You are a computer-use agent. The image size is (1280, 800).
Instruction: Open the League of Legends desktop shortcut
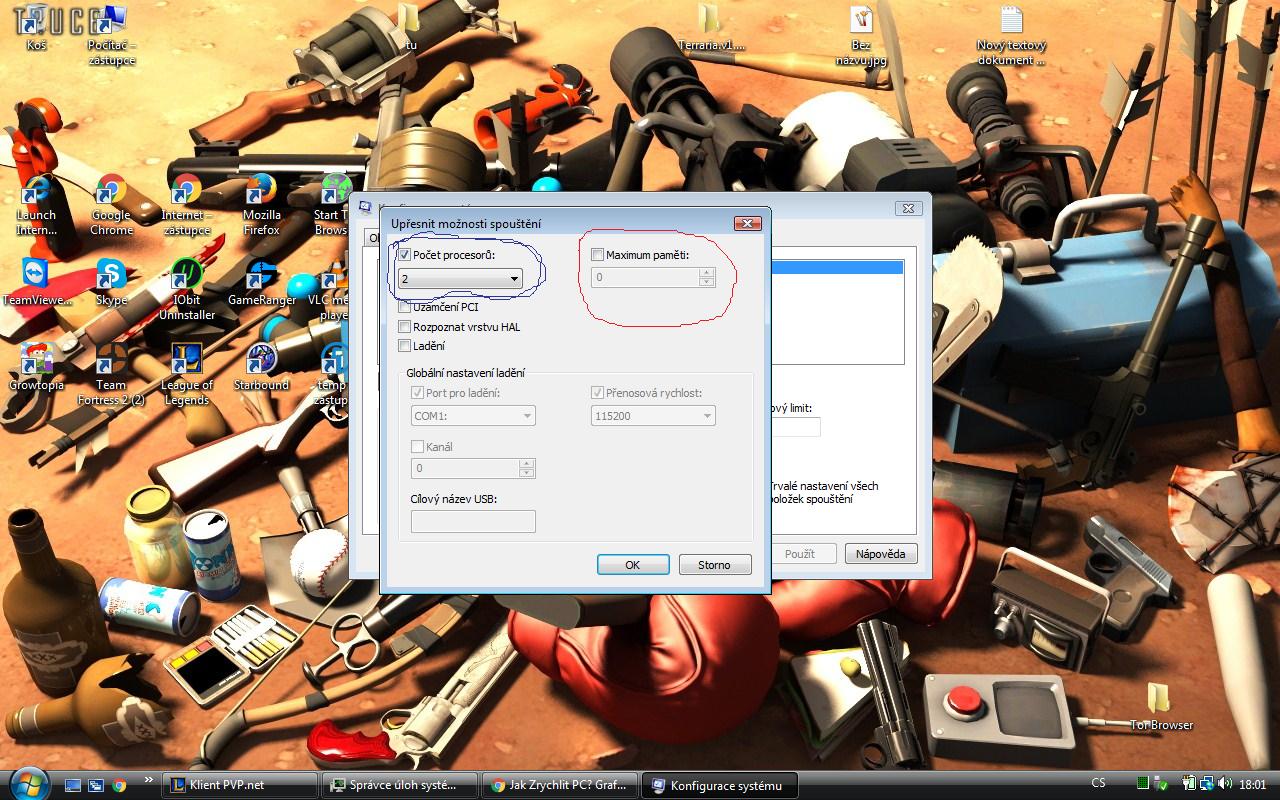pyautogui.click(x=186, y=374)
